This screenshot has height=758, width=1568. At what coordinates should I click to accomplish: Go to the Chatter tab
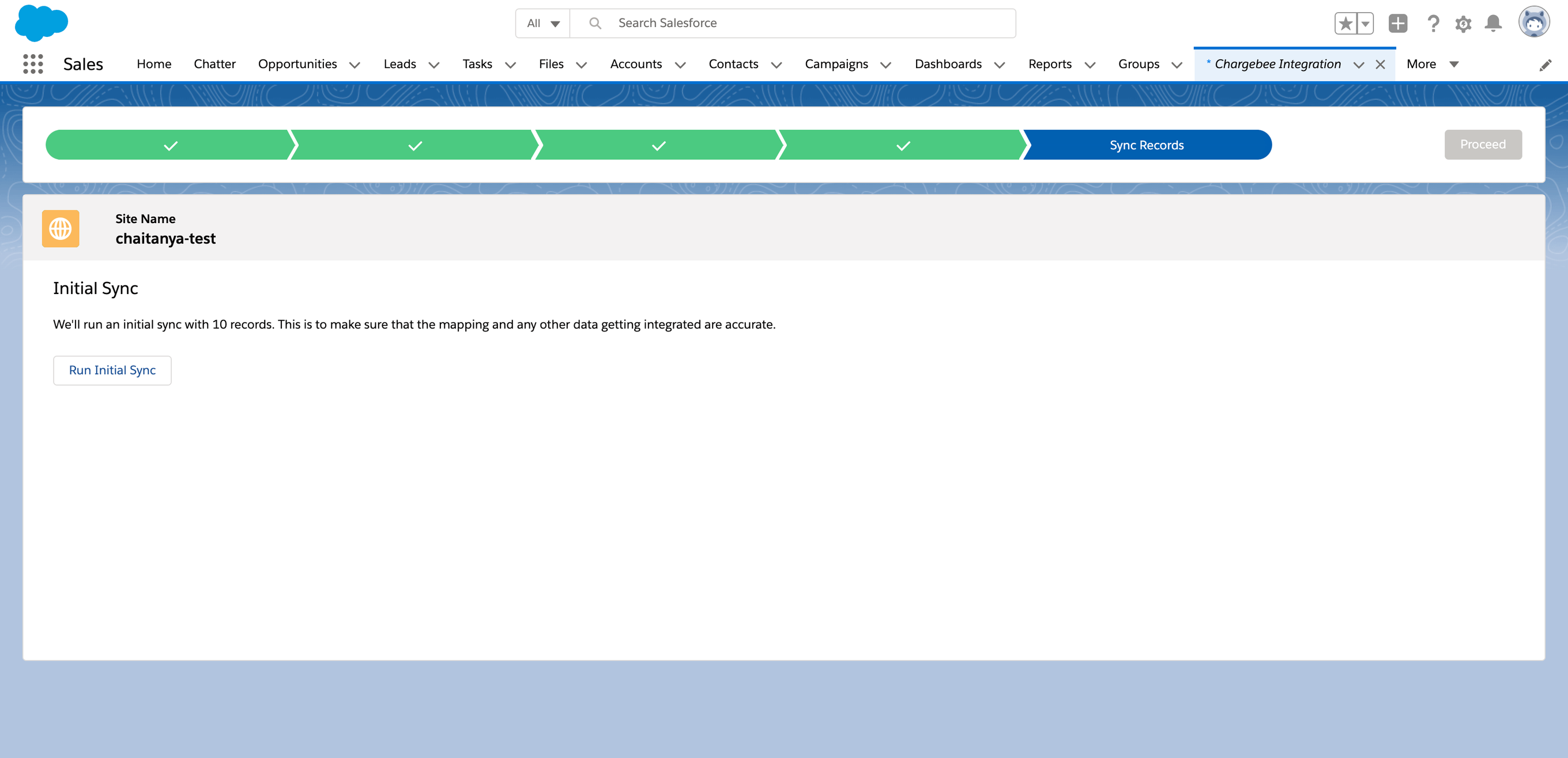(214, 64)
